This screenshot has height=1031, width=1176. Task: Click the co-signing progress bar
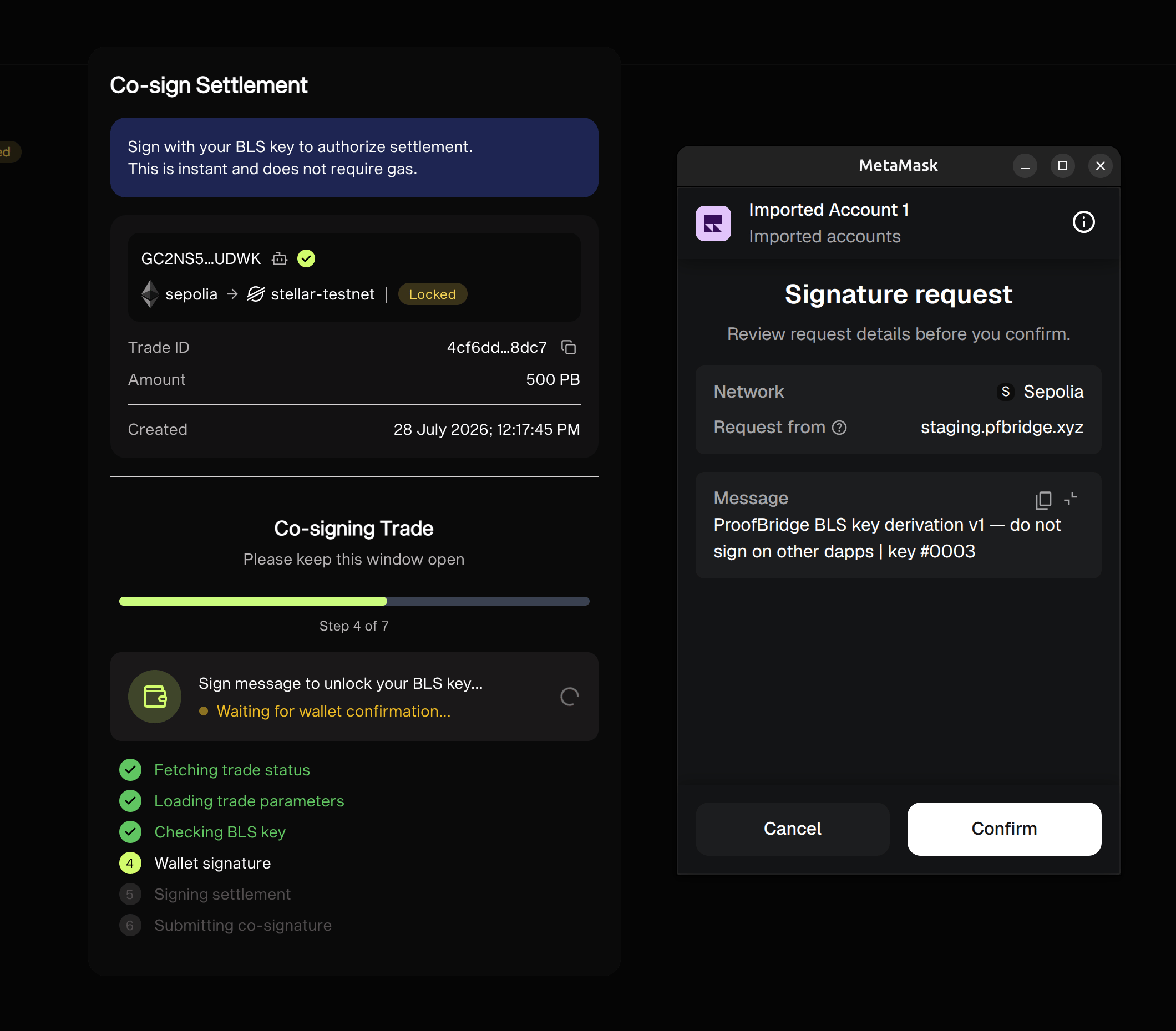pyautogui.click(x=354, y=601)
